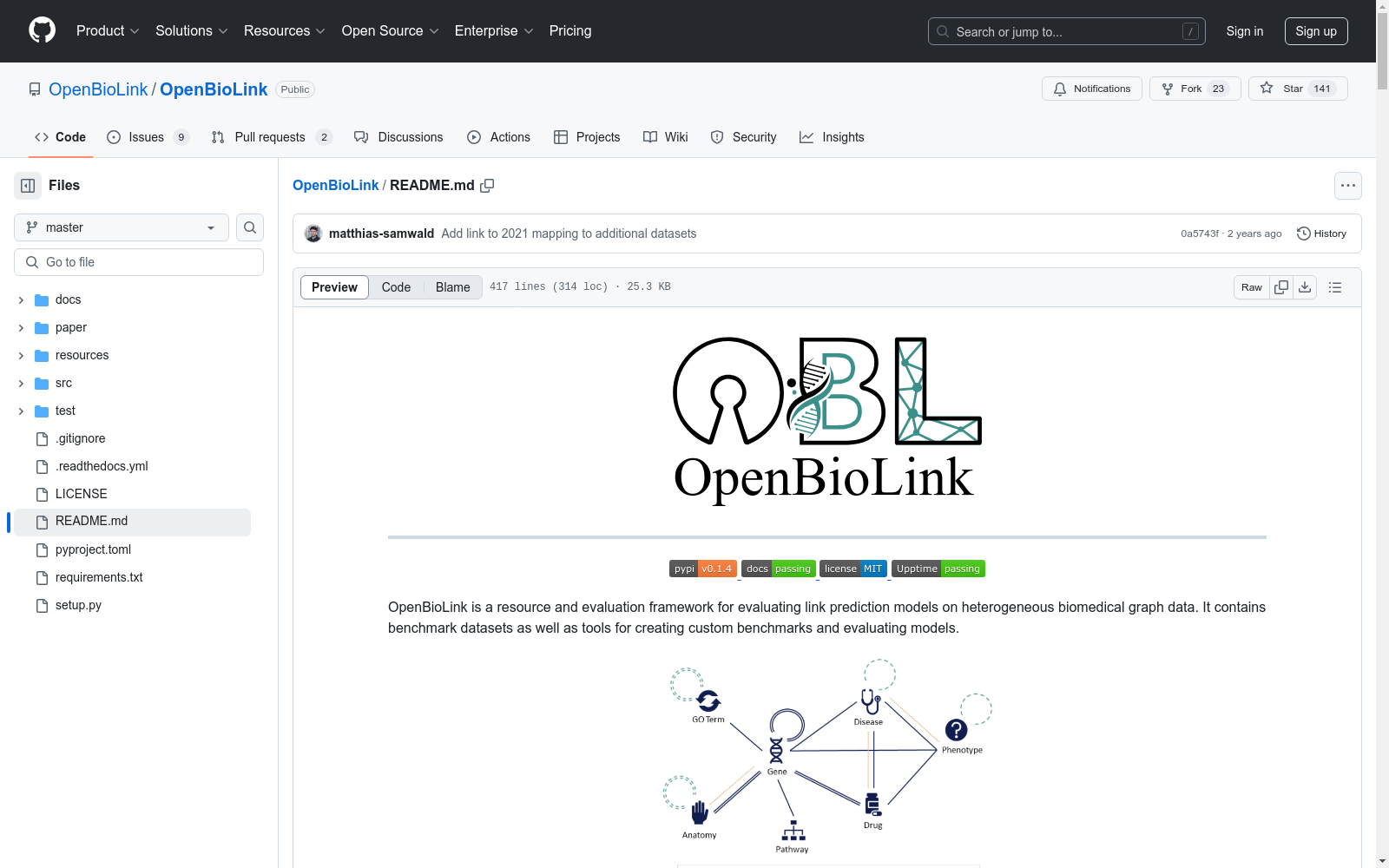The height and width of the screenshot is (868, 1389).
Task: Copy raw file contents
Action: pos(1281,286)
